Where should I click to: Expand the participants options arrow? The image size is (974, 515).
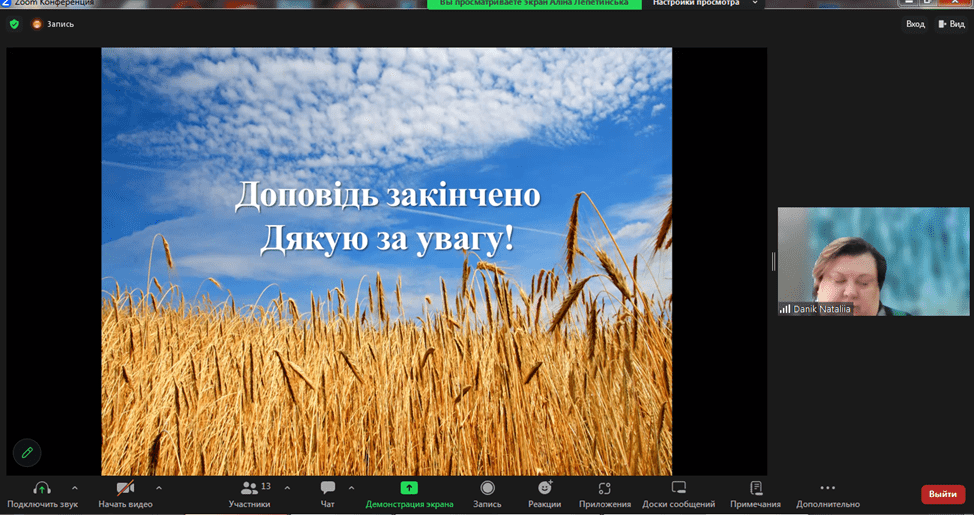click(287, 488)
